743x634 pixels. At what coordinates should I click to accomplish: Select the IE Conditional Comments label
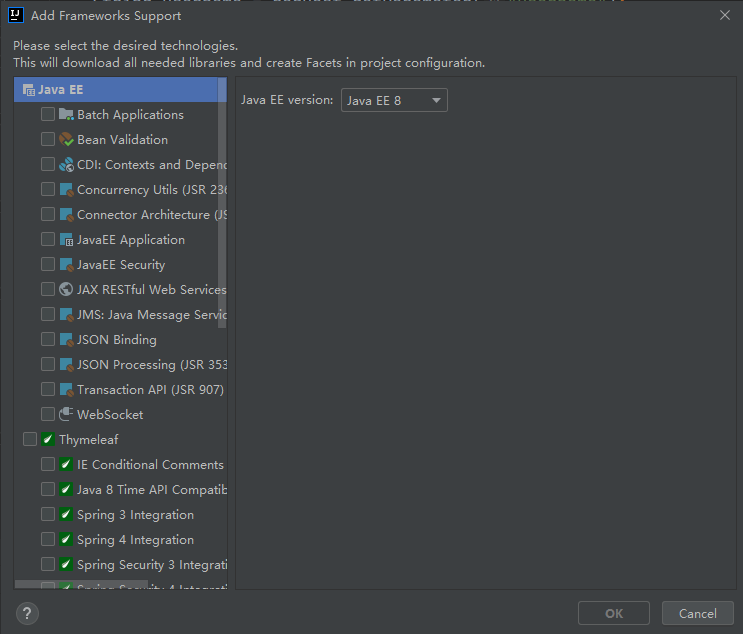coord(150,464)
